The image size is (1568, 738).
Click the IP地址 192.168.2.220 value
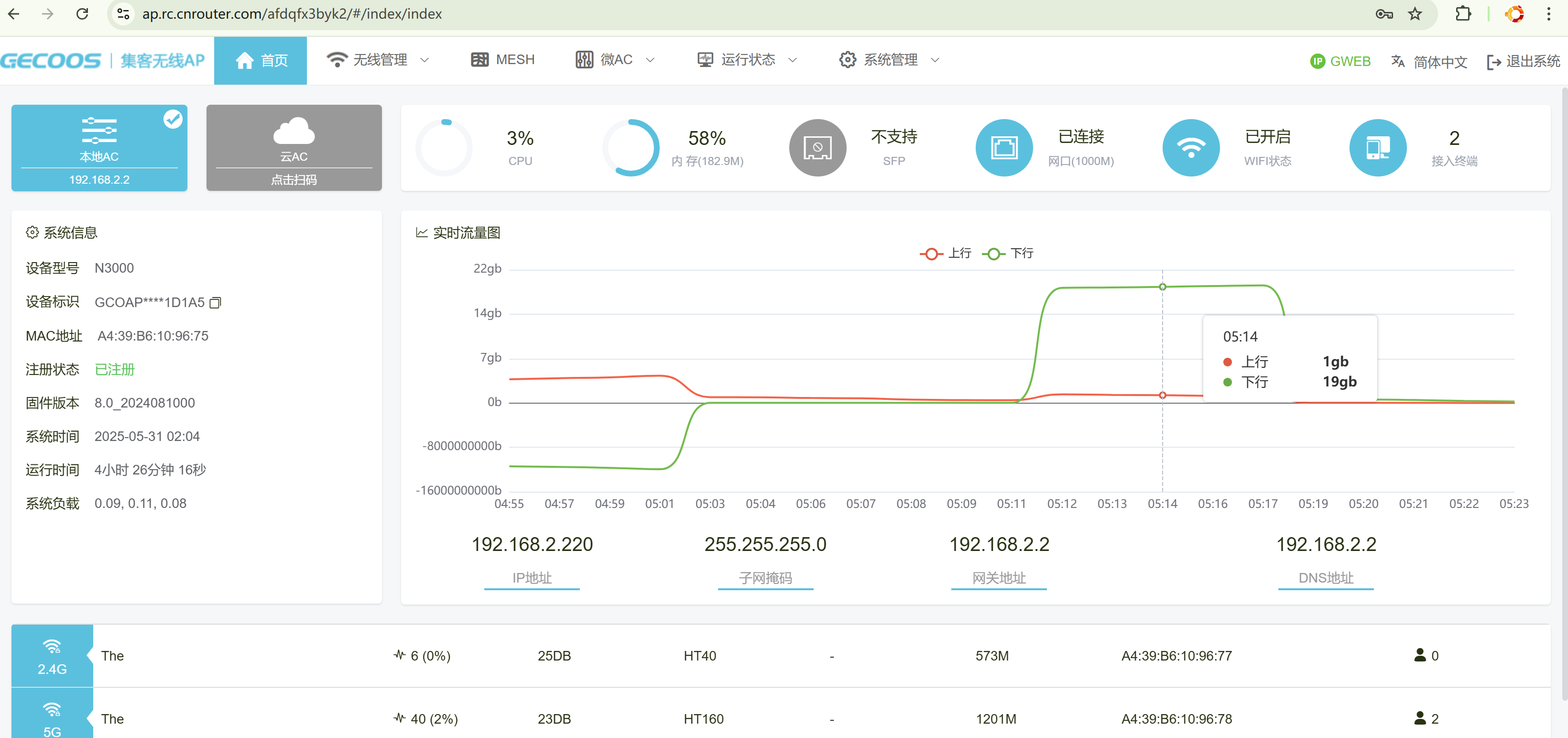pos(532,544)
